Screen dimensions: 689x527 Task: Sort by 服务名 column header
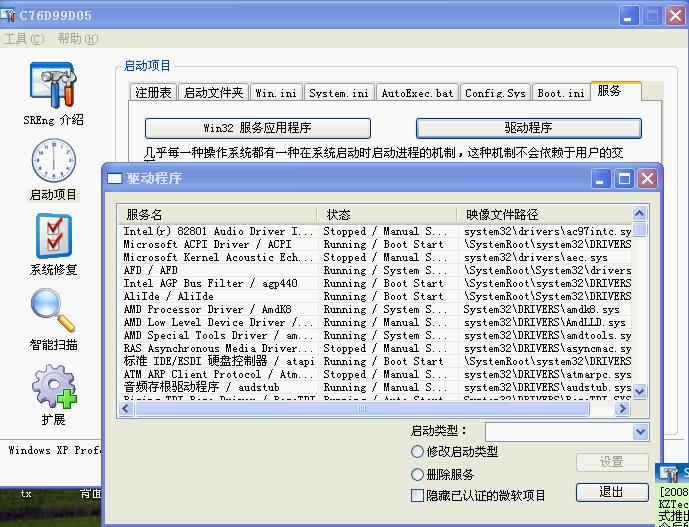pos(217,214)
